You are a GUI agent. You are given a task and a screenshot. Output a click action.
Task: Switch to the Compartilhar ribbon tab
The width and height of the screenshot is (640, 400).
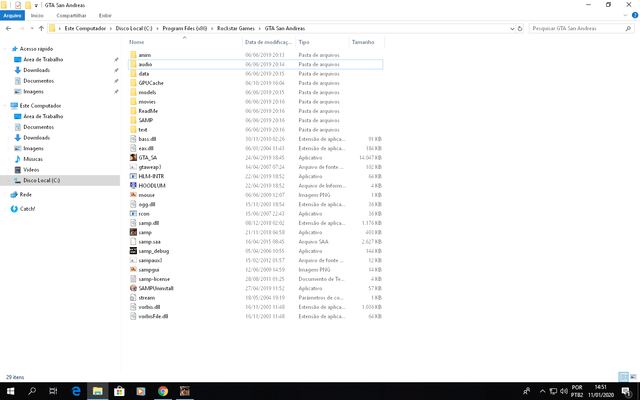[x=71, y=16]
